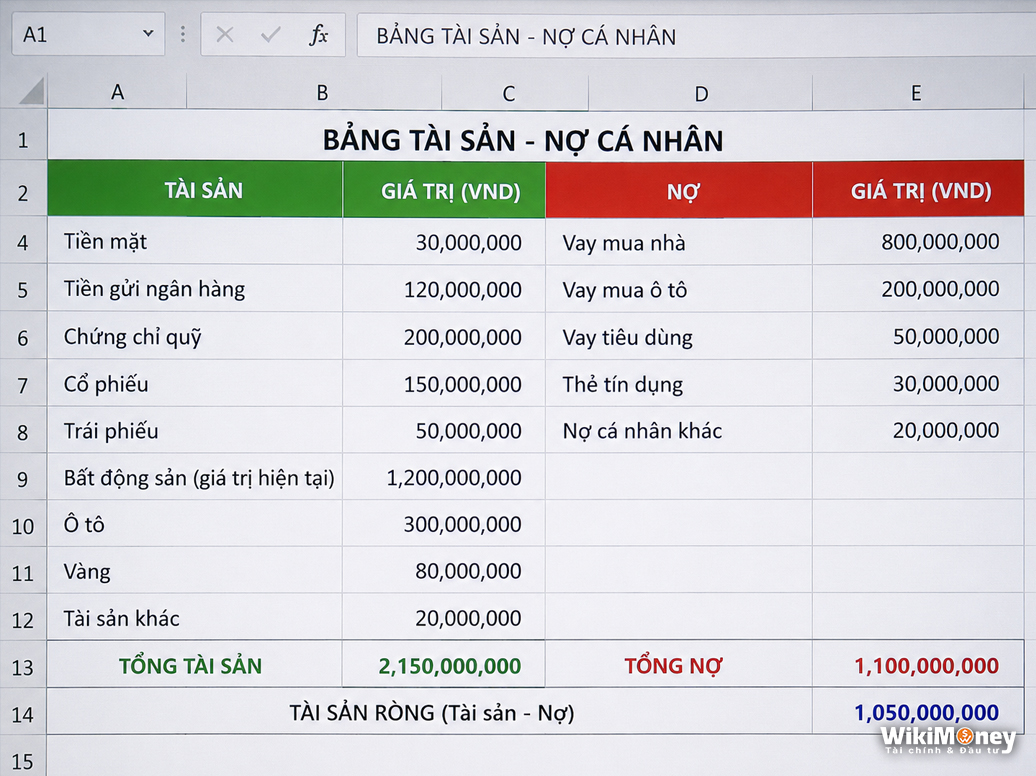Click the cancel X icon in formula bar
This screenshot has width=1036, height=776.
(x=225, y=34)
